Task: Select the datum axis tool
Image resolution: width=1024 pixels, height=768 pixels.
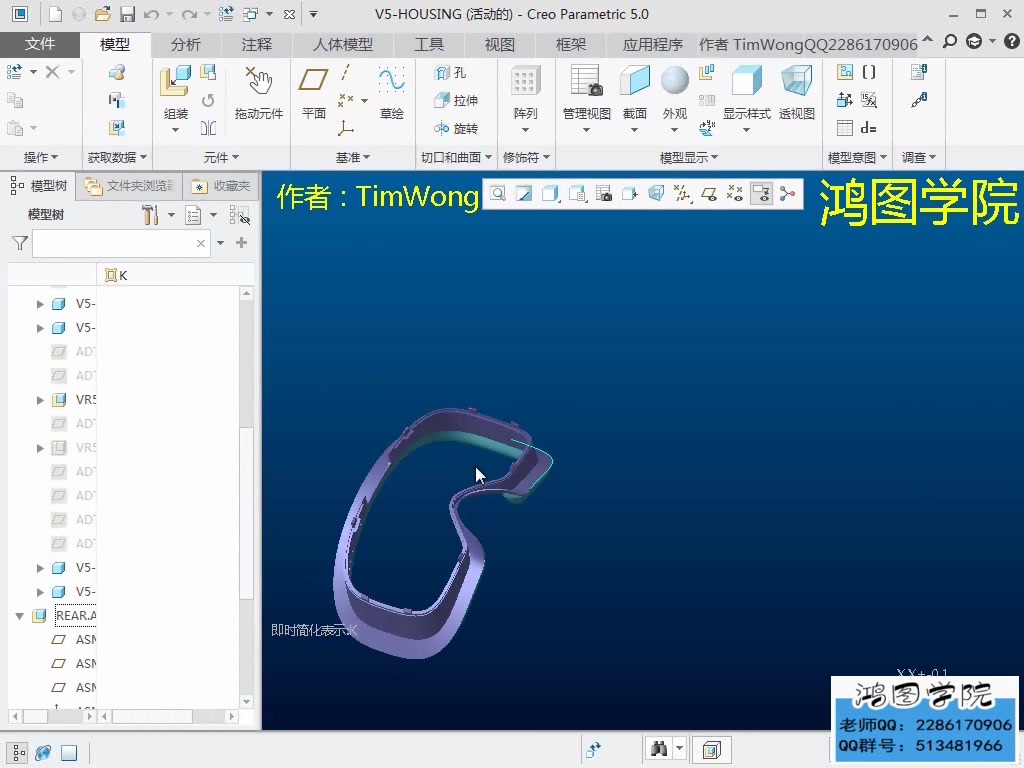Action: point(346,72)
